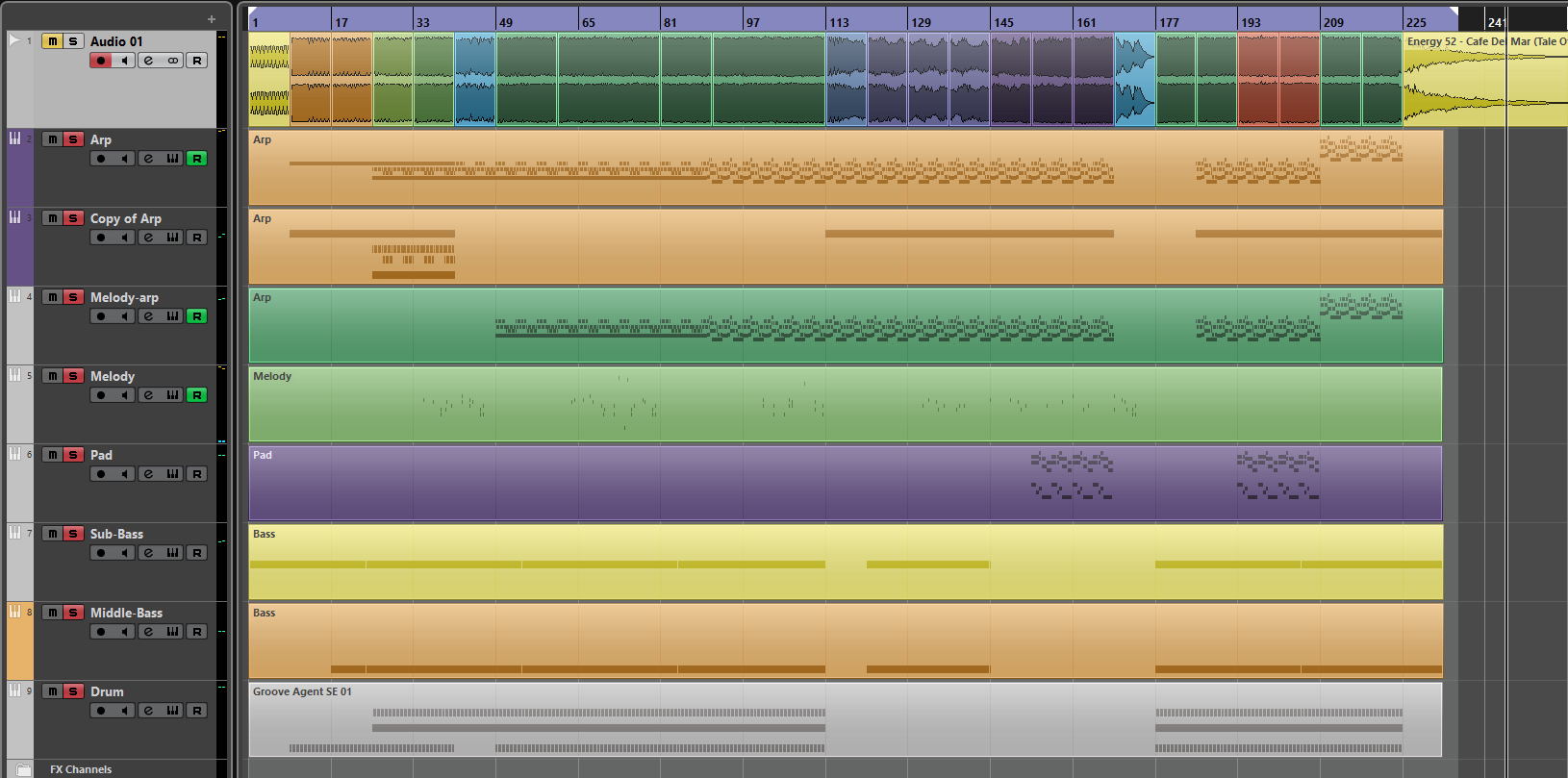Open the Middle-Bass instrument editor
Image resolution: width=1568 pixels, height=778 pixels.
172,632
